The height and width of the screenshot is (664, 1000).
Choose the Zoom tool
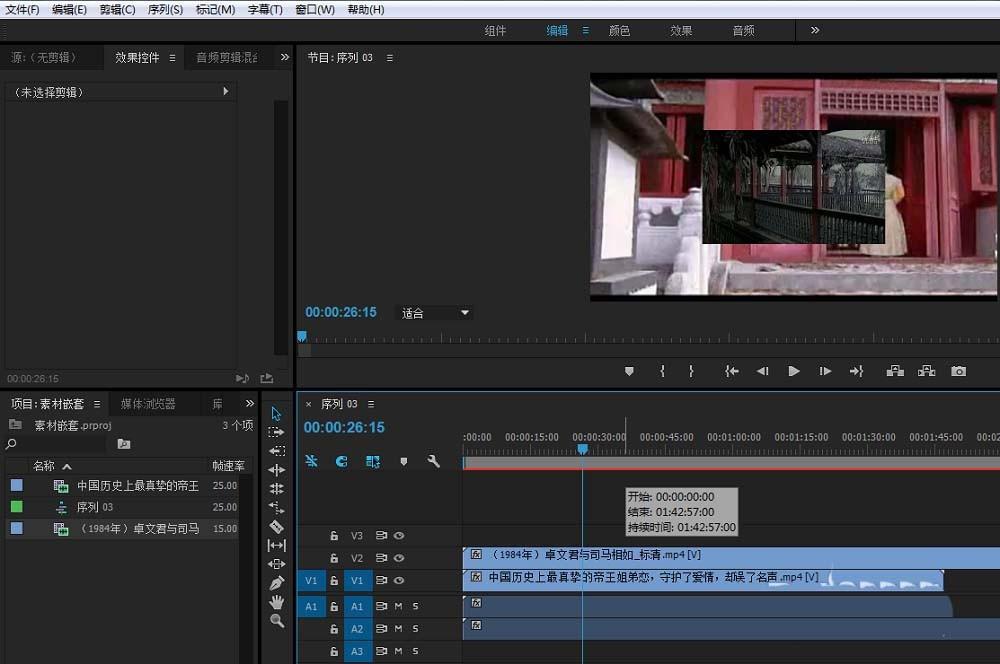(277, 621)
